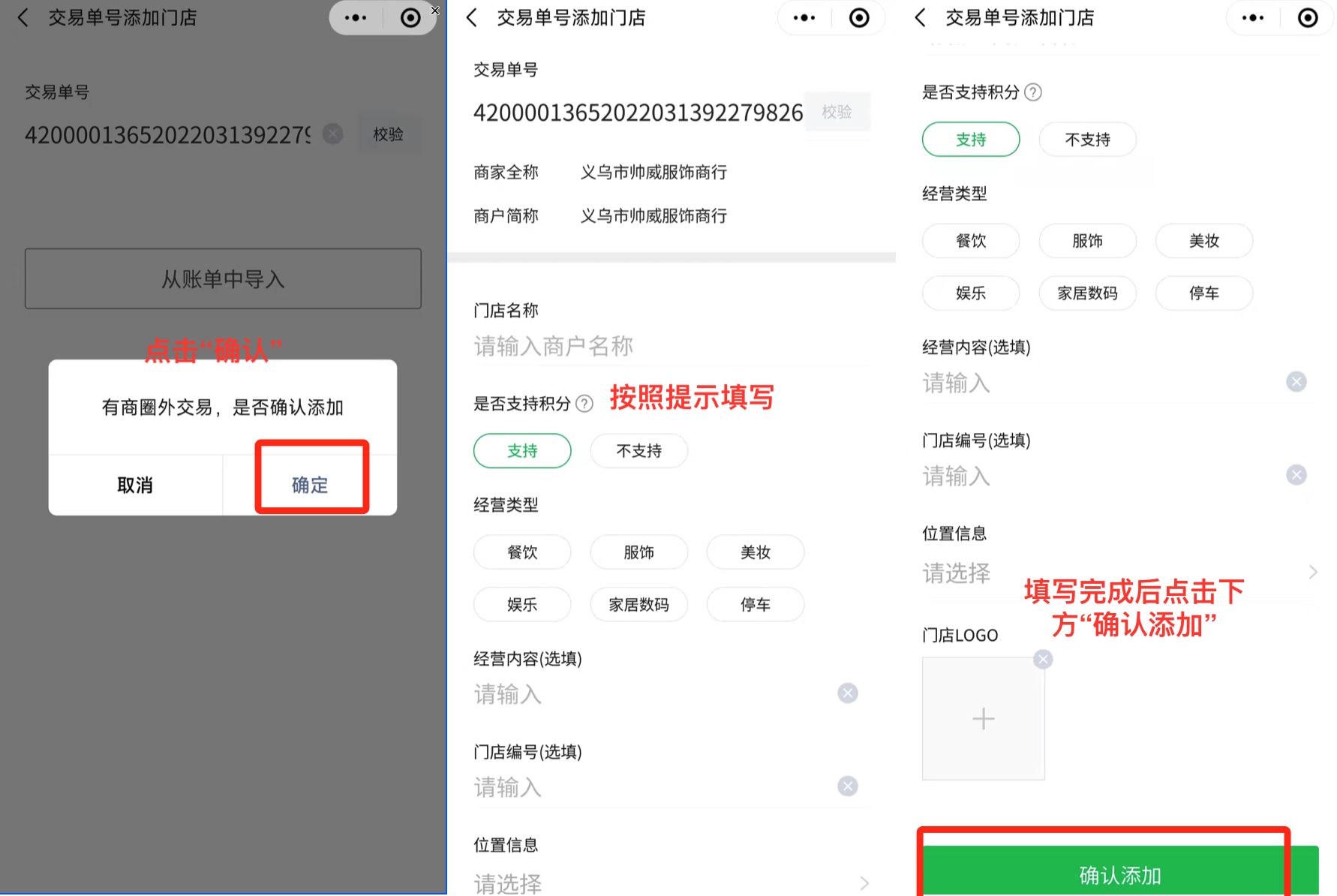Choose 家居数码 business type in the right panel
This screenshot has height=896, width=1337.
pyautogui.click(x=1087, y=293)
